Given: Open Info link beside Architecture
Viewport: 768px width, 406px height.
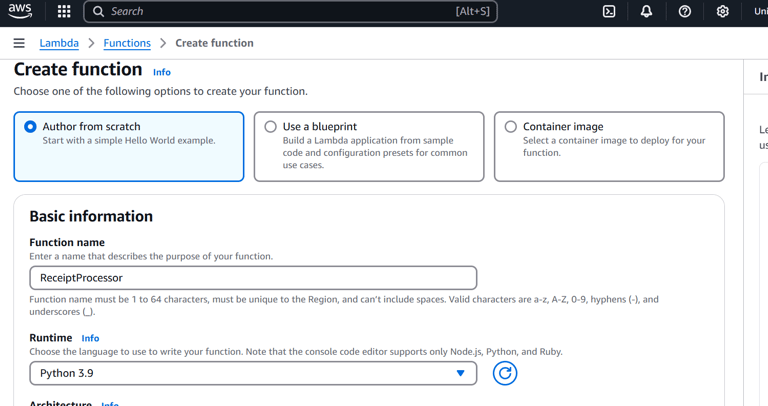Looking at the screenshot, I should [x=110, y=403].
